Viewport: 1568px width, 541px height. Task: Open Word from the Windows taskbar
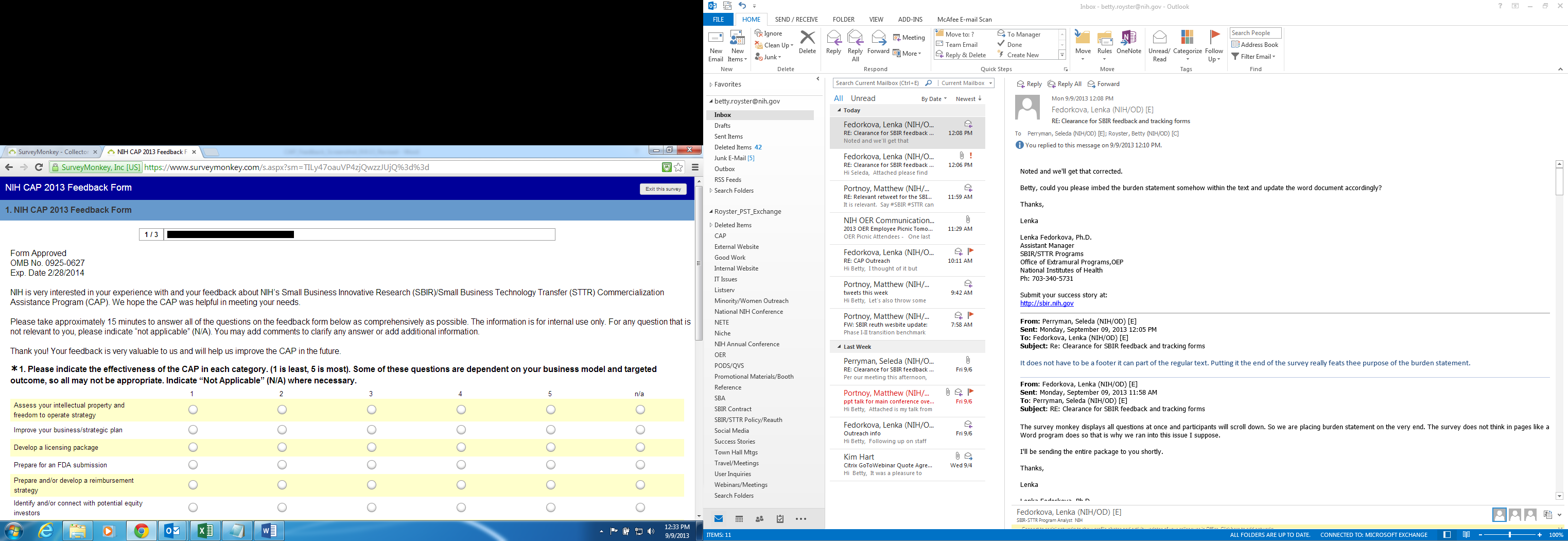[269, 531]
